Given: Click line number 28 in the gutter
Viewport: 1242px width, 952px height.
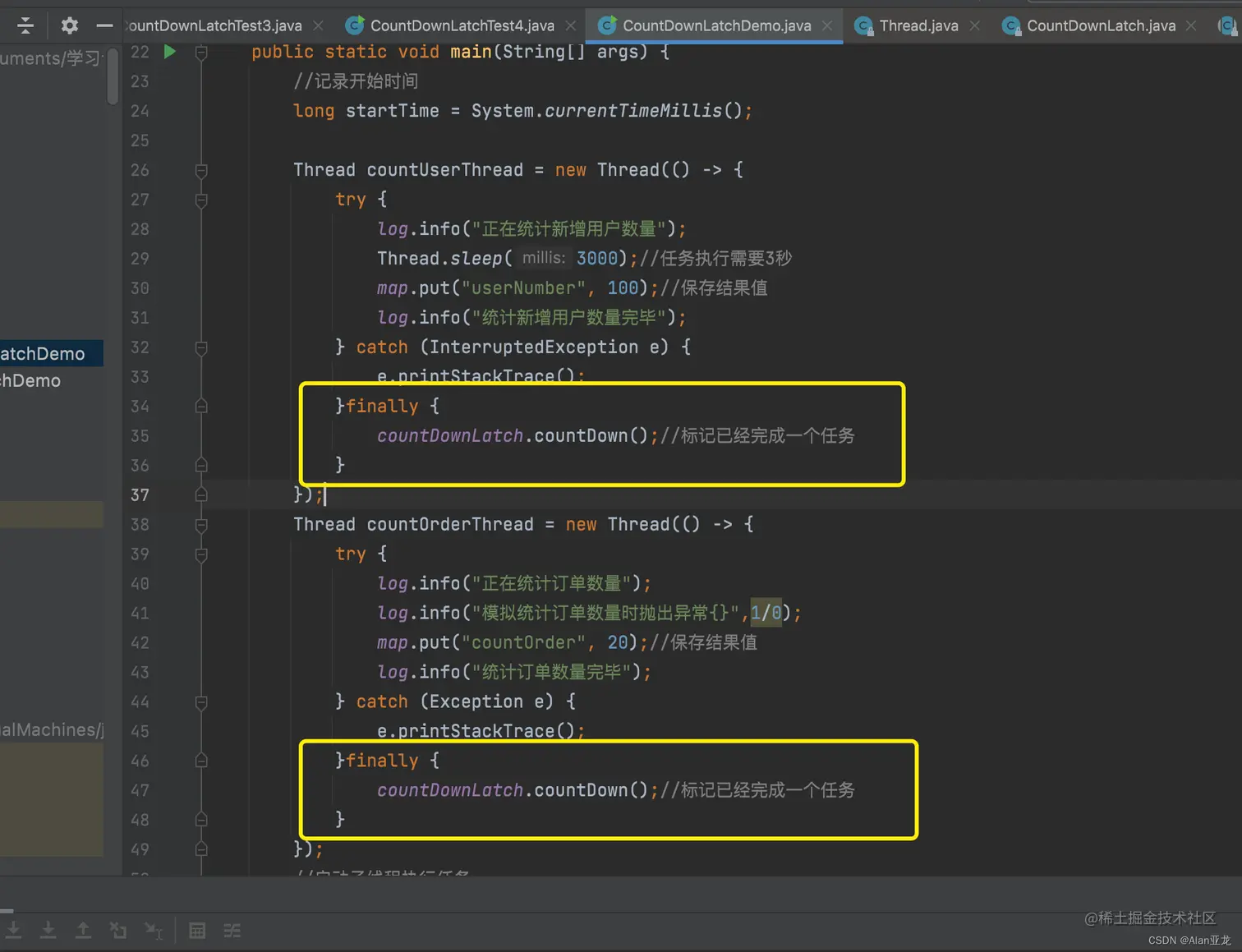Looking at the screenshot, I should coord(140,229).
